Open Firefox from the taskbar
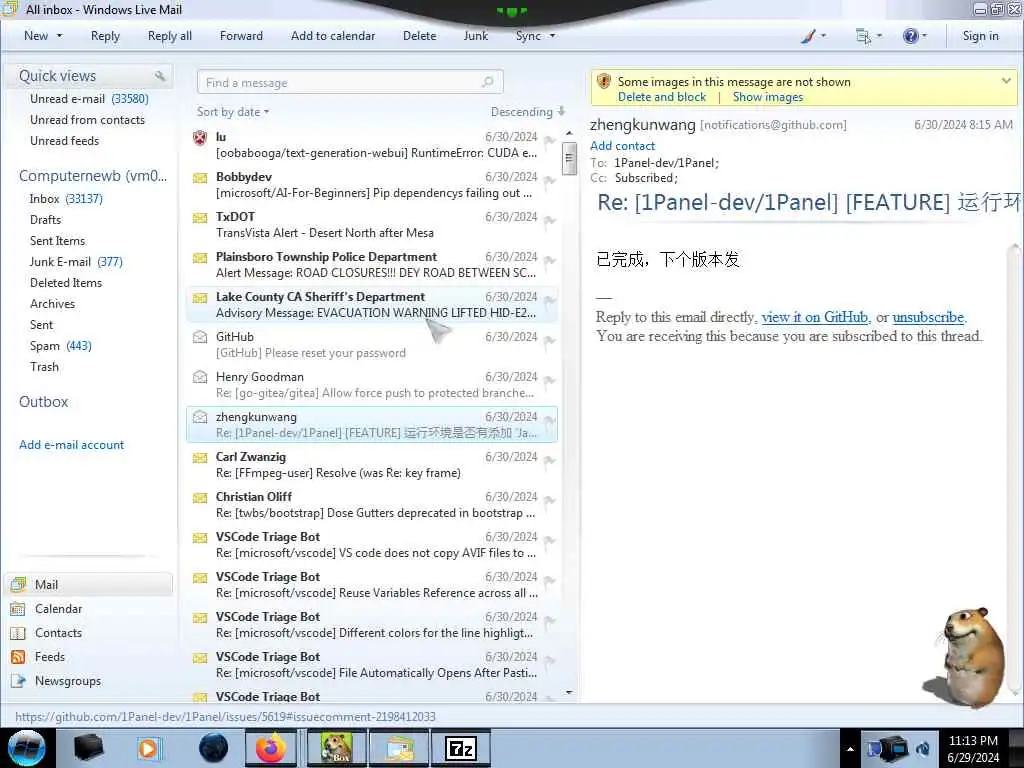1024x768 pixels. click(x=270, y=748)
